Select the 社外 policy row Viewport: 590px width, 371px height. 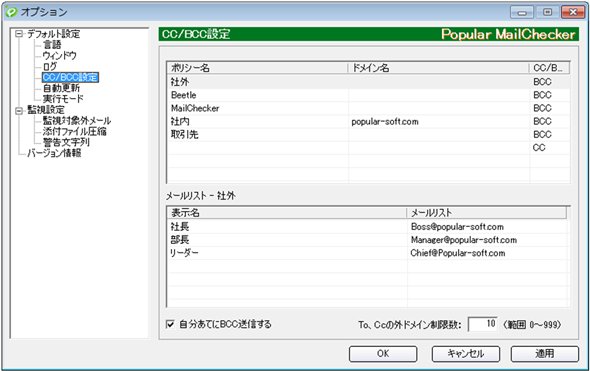click(x=368, y=82)
